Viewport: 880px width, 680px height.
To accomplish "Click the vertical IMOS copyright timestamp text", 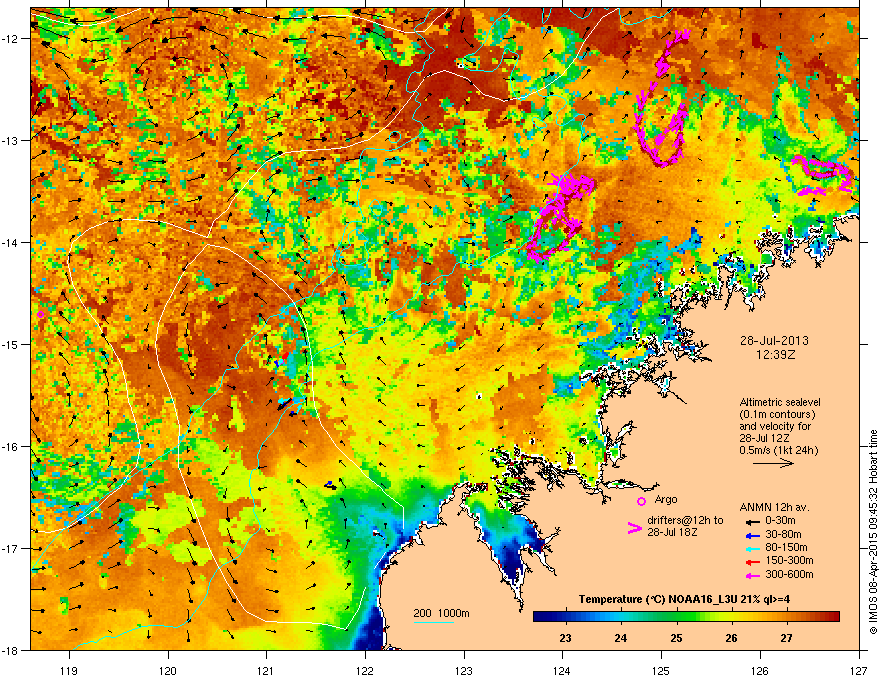I will pos(873,532).
